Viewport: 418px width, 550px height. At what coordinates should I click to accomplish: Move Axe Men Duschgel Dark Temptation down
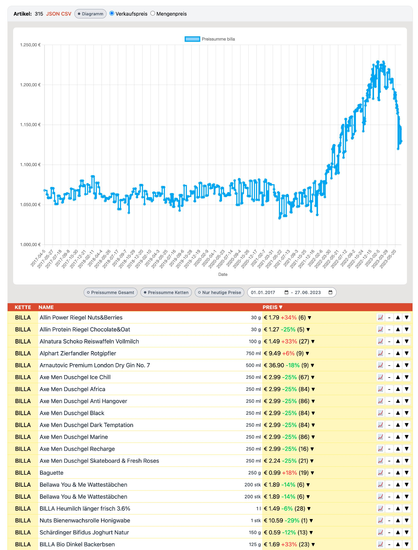(x=406, y=425)
